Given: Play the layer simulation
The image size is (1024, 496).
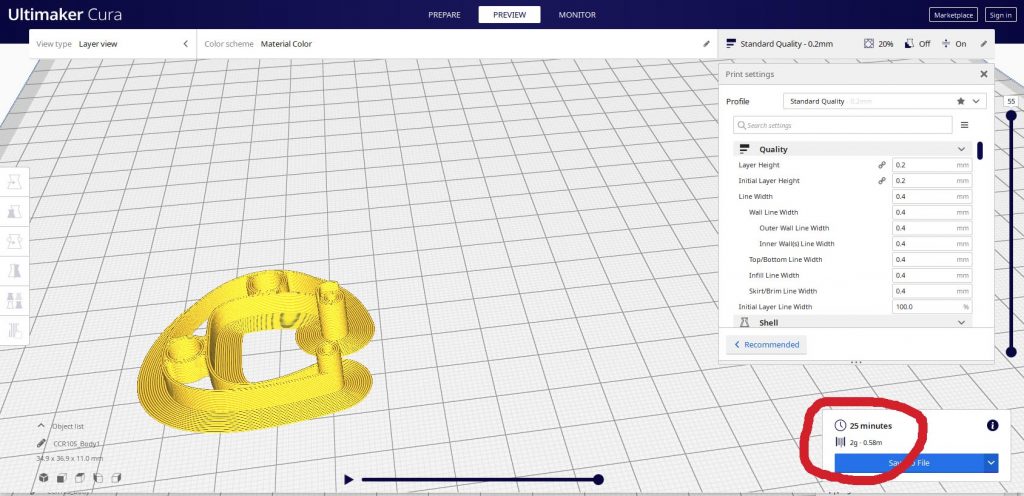Looking at the screenshot, I should coord(348,480).
